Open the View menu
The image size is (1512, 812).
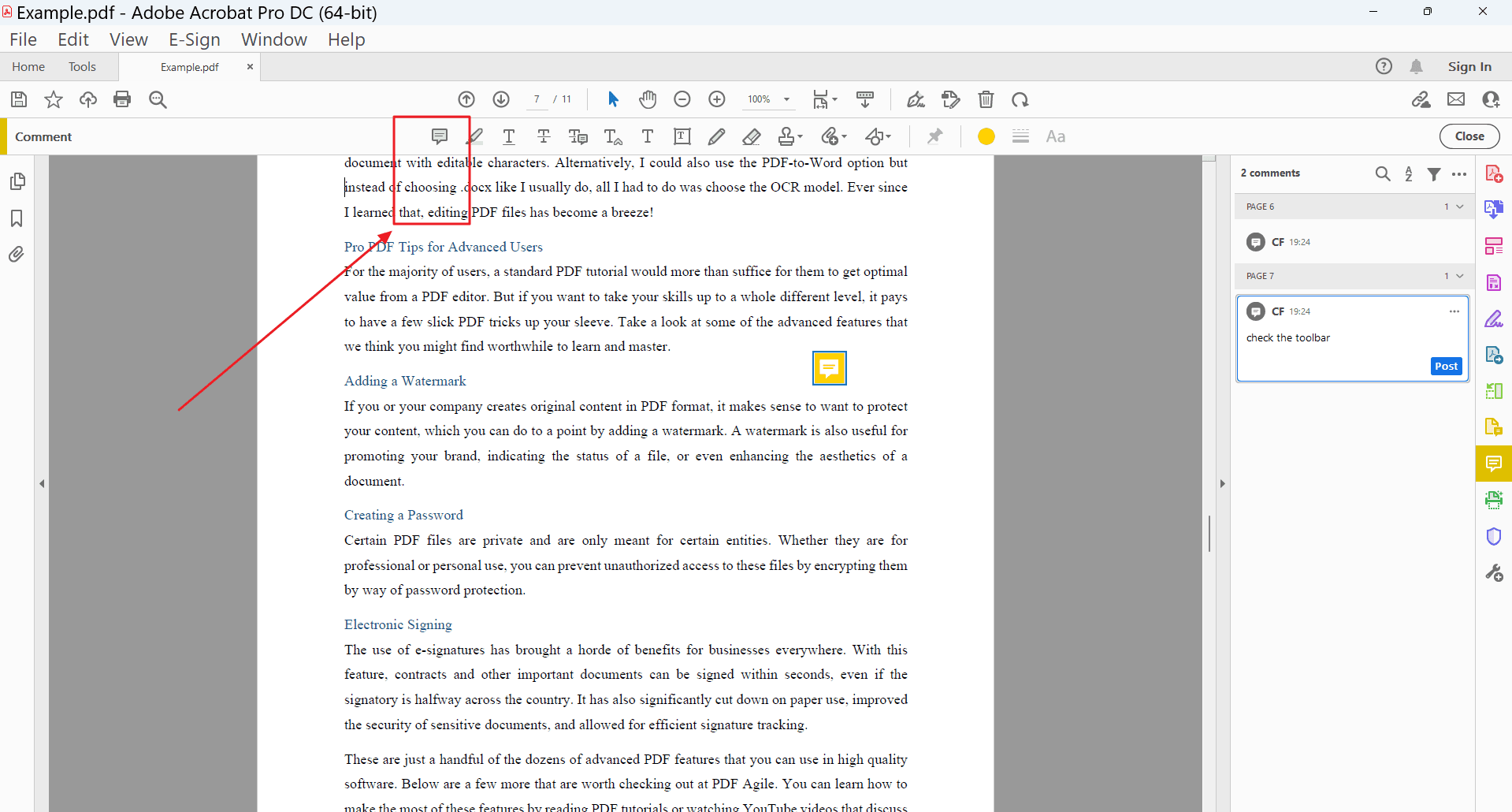(128, 39)
